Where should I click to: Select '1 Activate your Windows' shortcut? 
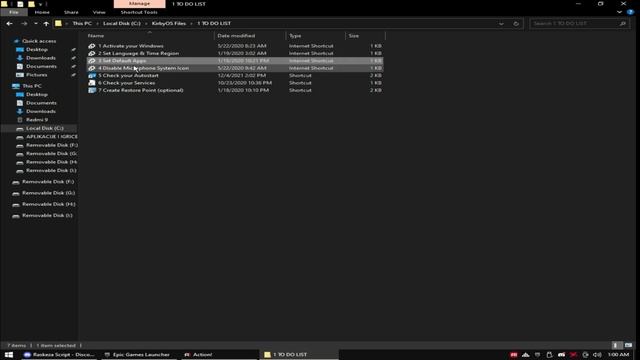[235, 46]
